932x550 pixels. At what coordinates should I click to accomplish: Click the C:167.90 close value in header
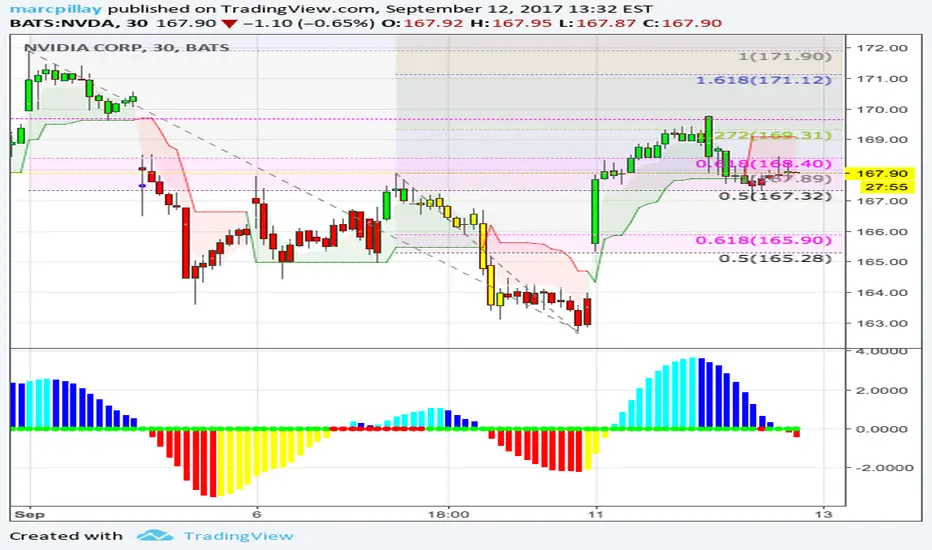(x=682, y=24)
